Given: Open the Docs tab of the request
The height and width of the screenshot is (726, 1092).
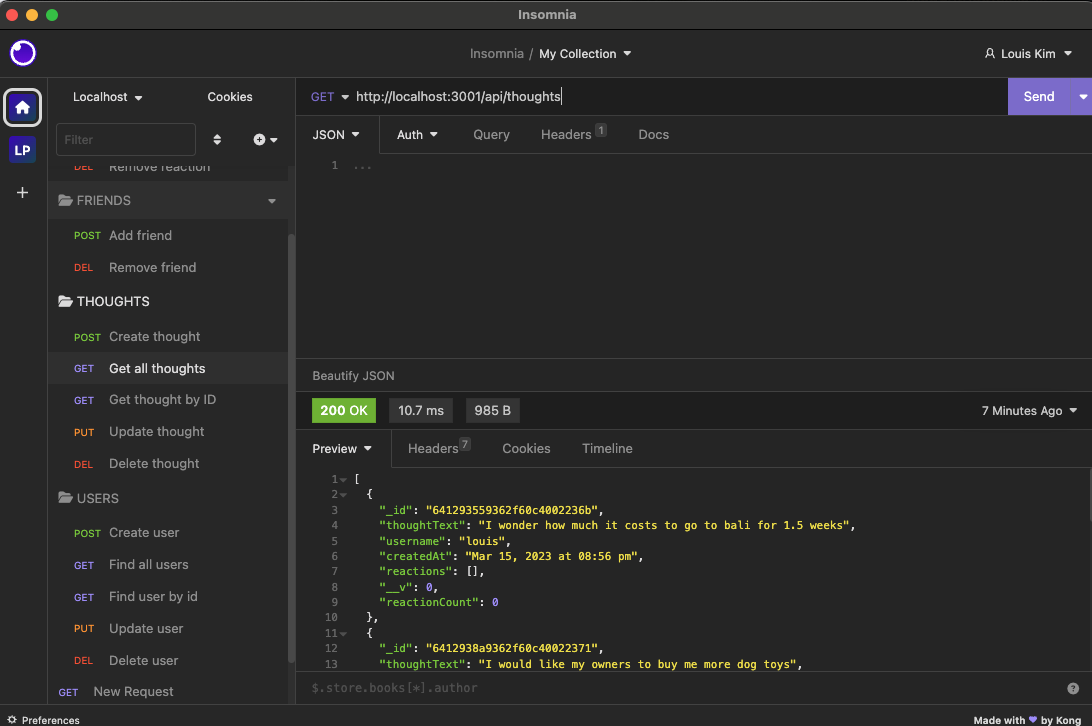Looking at the screenshot, I should click(x=653, y=134).
